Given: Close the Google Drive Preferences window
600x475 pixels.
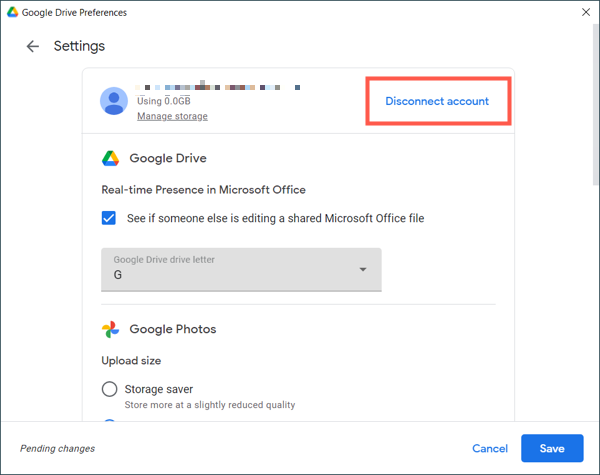Looking at the screenshot, I should (x=585, y=13).
